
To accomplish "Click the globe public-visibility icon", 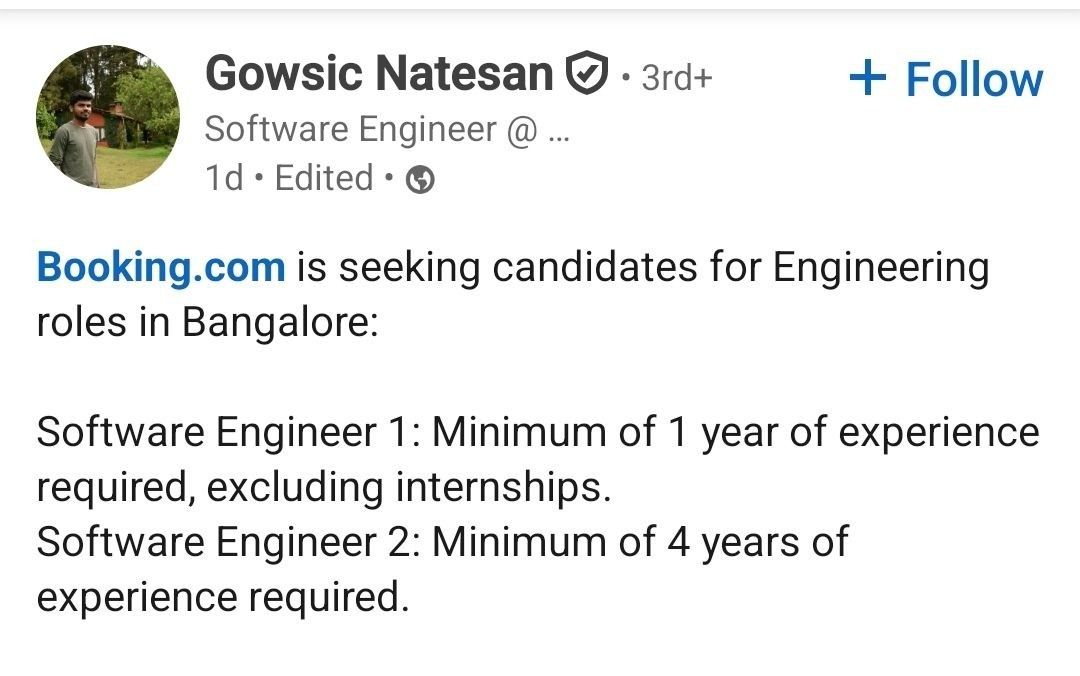I will click(422, 180).
